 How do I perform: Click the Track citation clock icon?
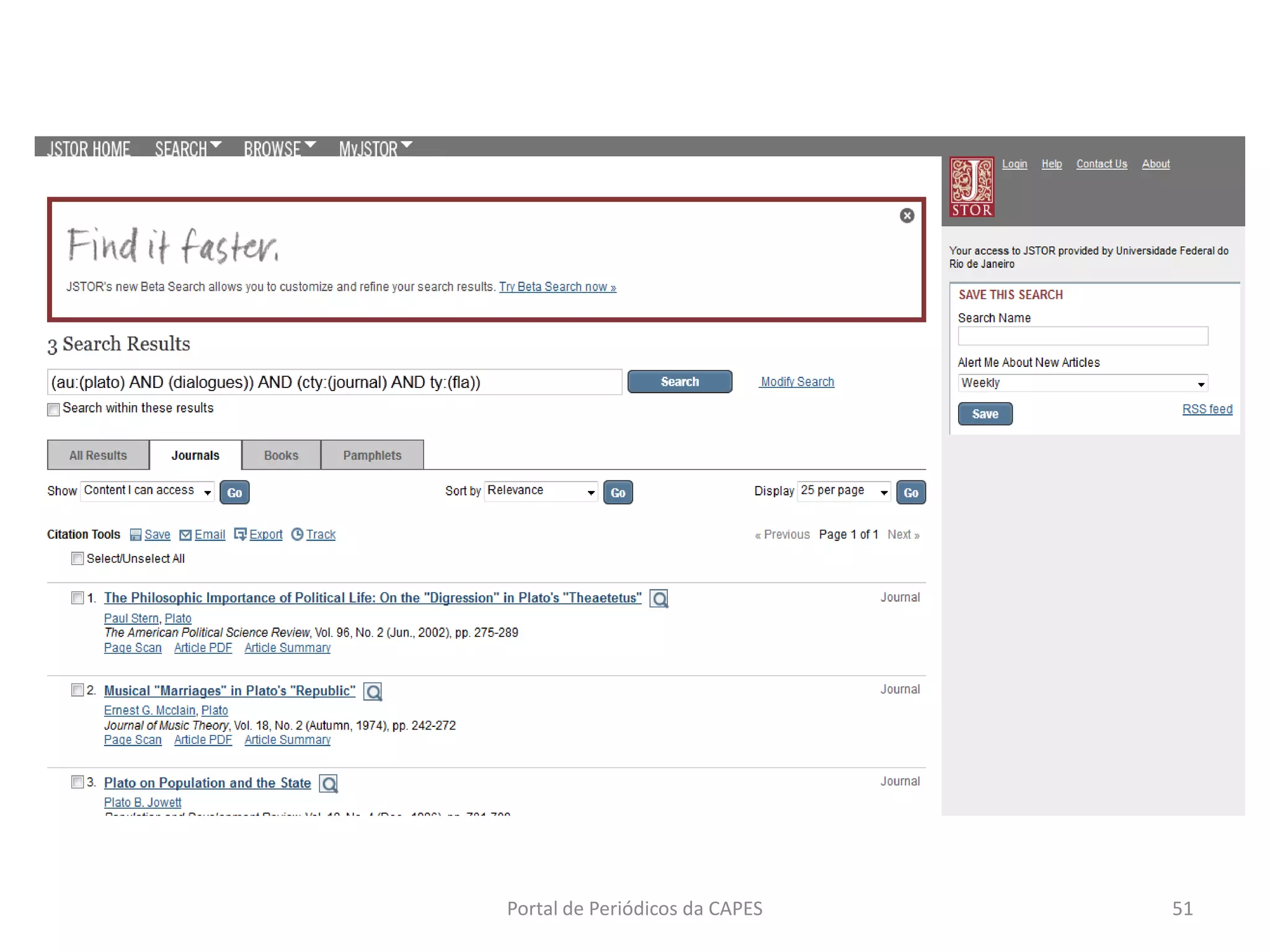(x=298, y=534)
